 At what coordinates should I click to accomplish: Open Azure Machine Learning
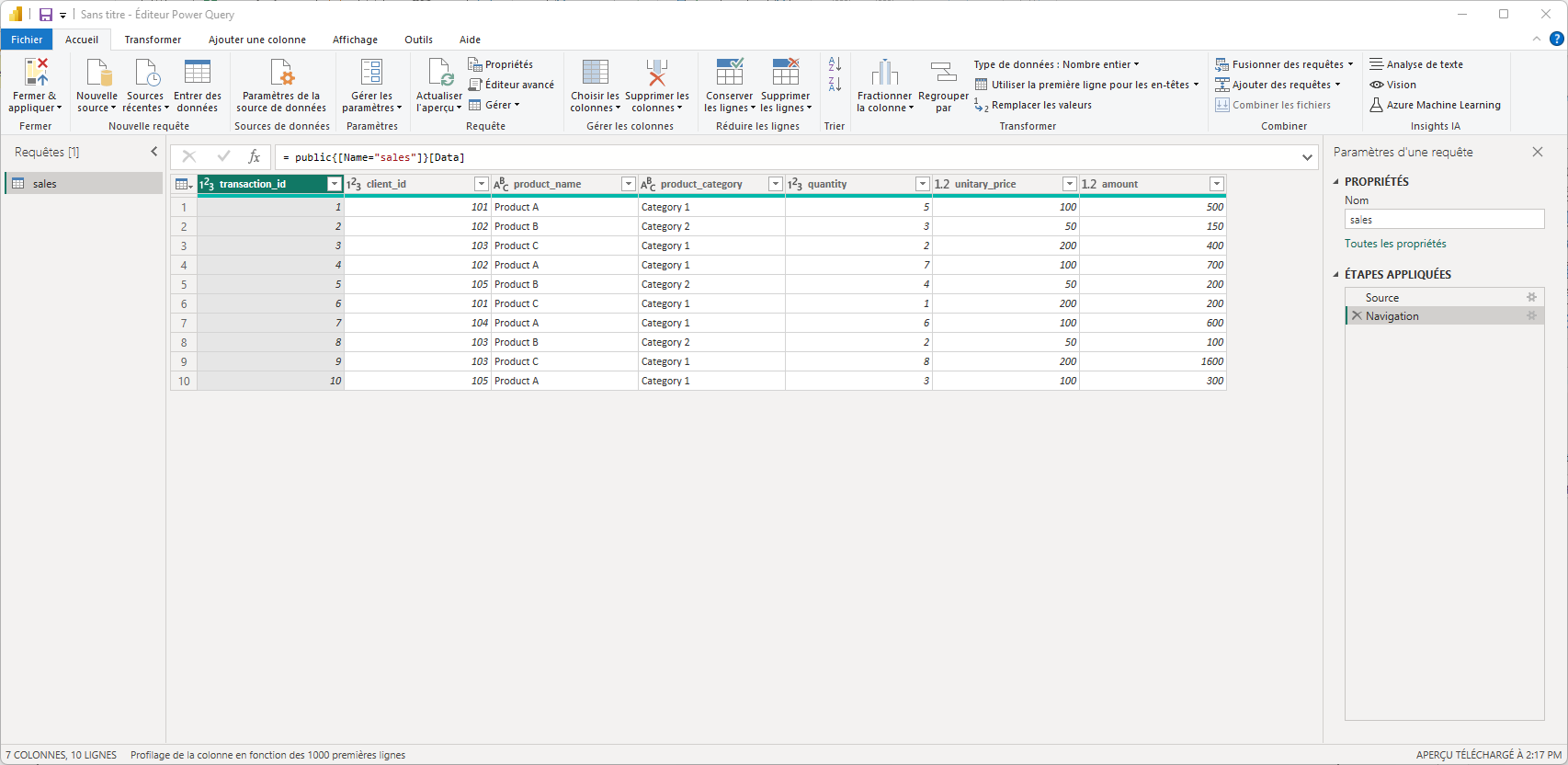tap(1435, 105)
